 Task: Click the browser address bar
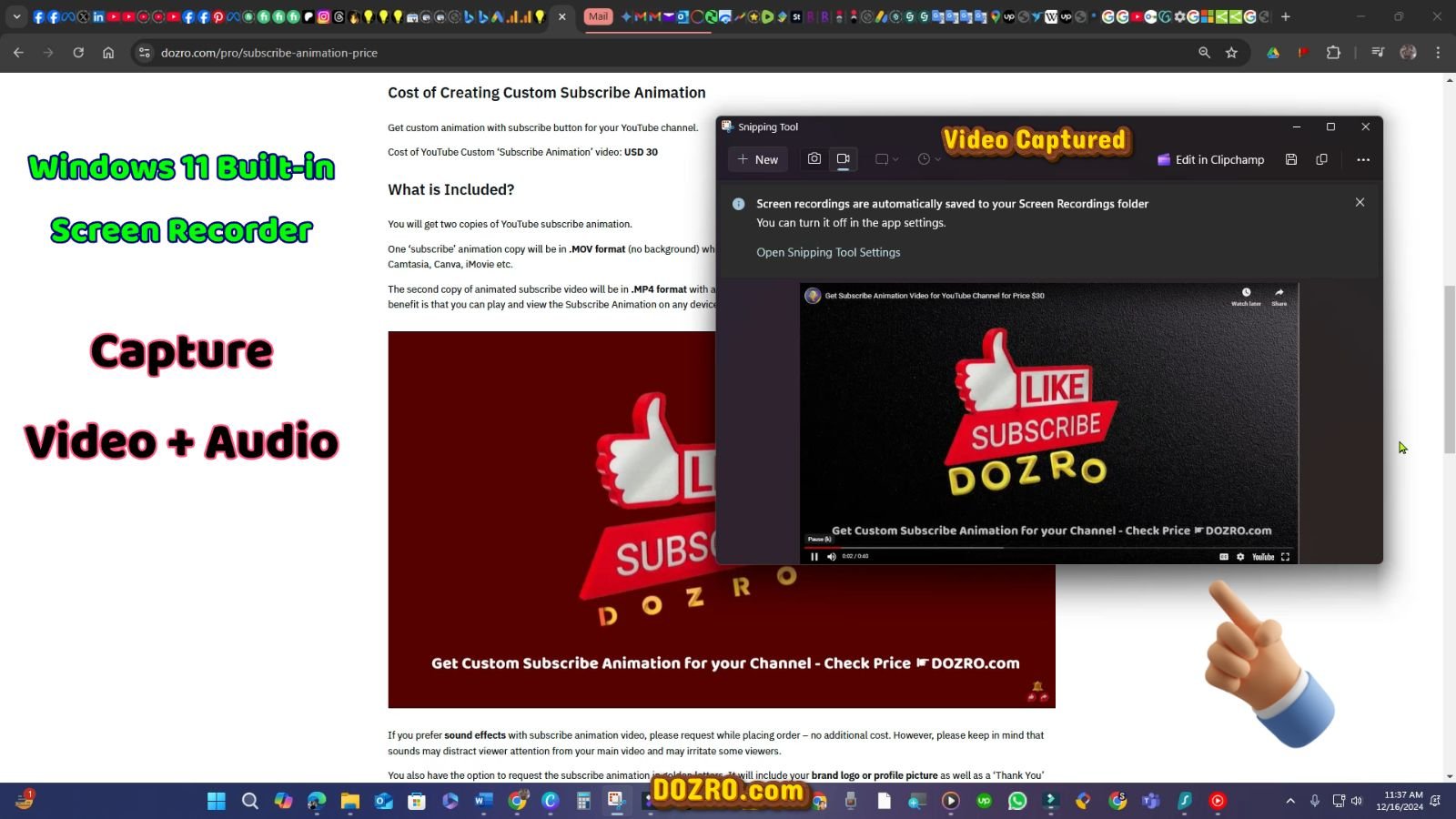tap(268, 52)
